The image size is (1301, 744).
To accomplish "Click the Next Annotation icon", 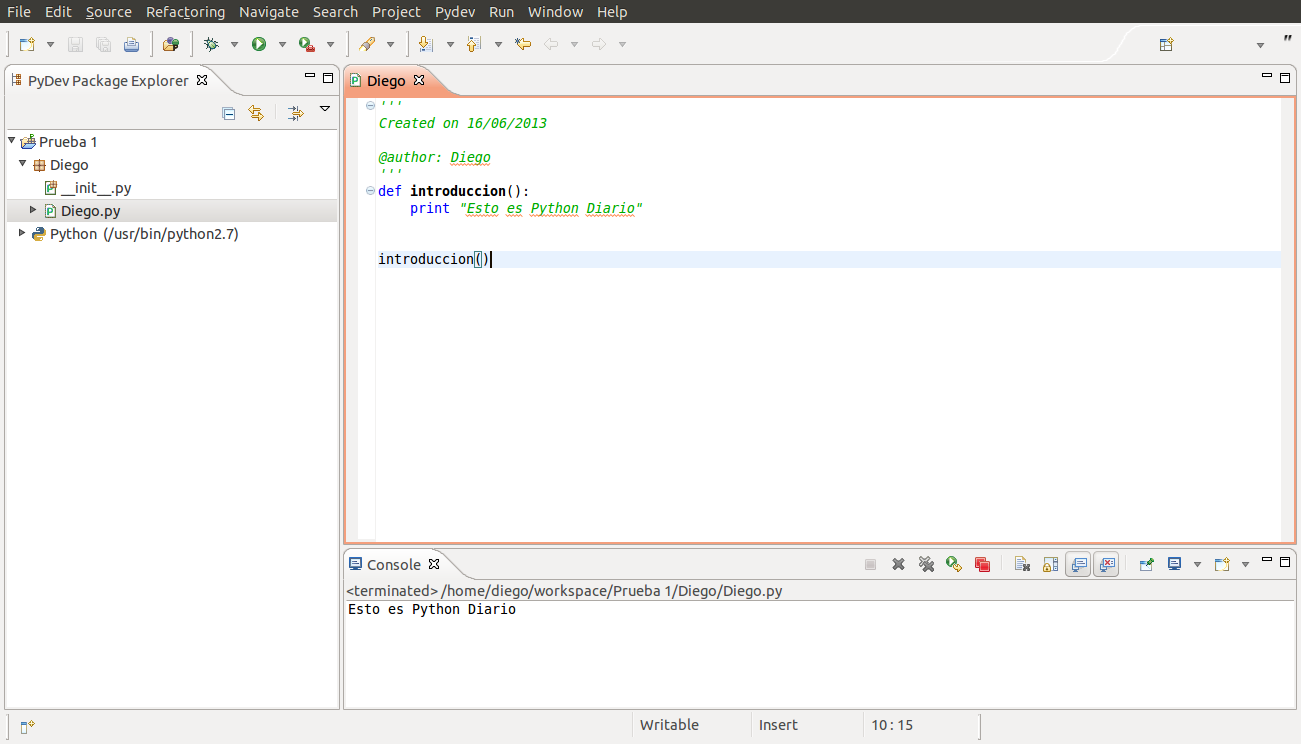I will click(427, 44).
